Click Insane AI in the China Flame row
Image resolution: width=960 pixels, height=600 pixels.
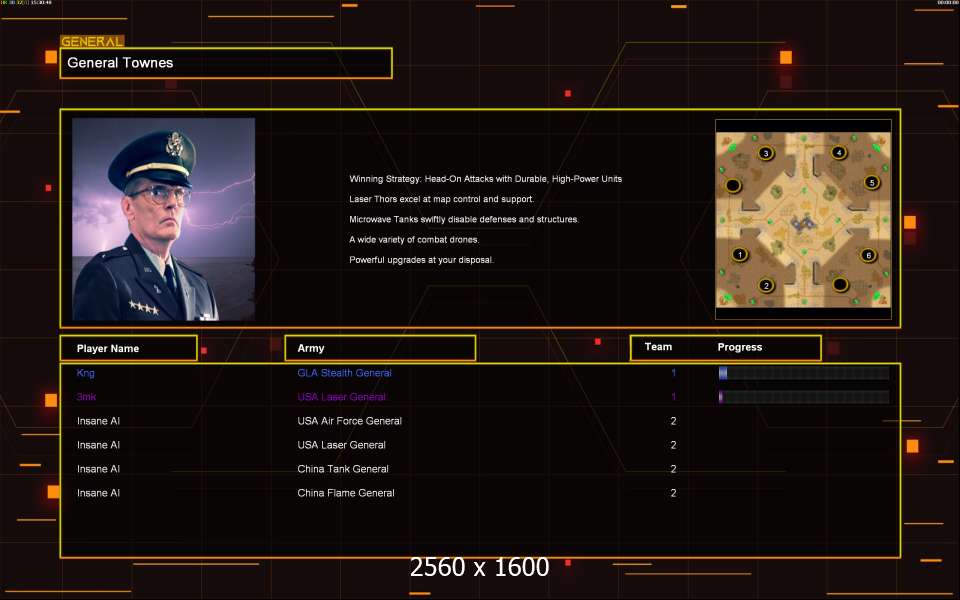pos(99,493)
